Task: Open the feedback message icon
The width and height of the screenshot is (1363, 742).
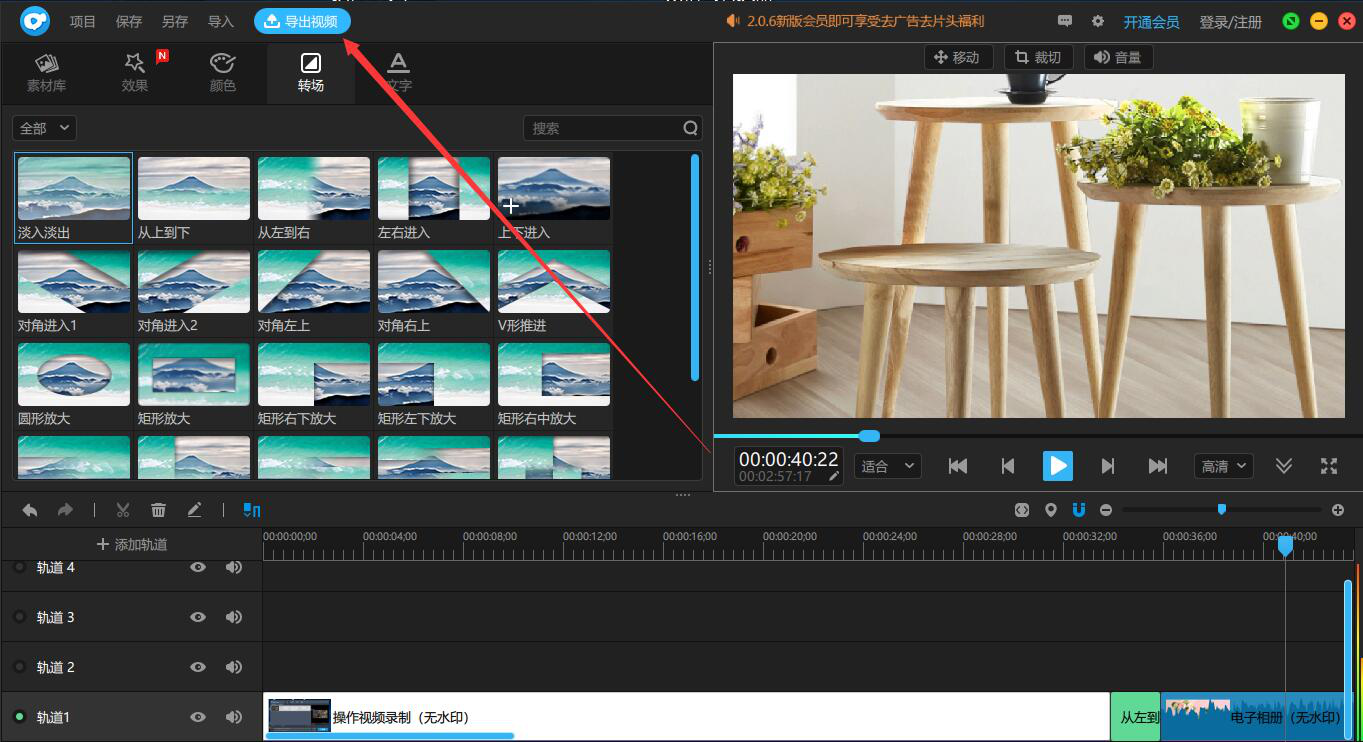Action: [x=1065, y=21]
